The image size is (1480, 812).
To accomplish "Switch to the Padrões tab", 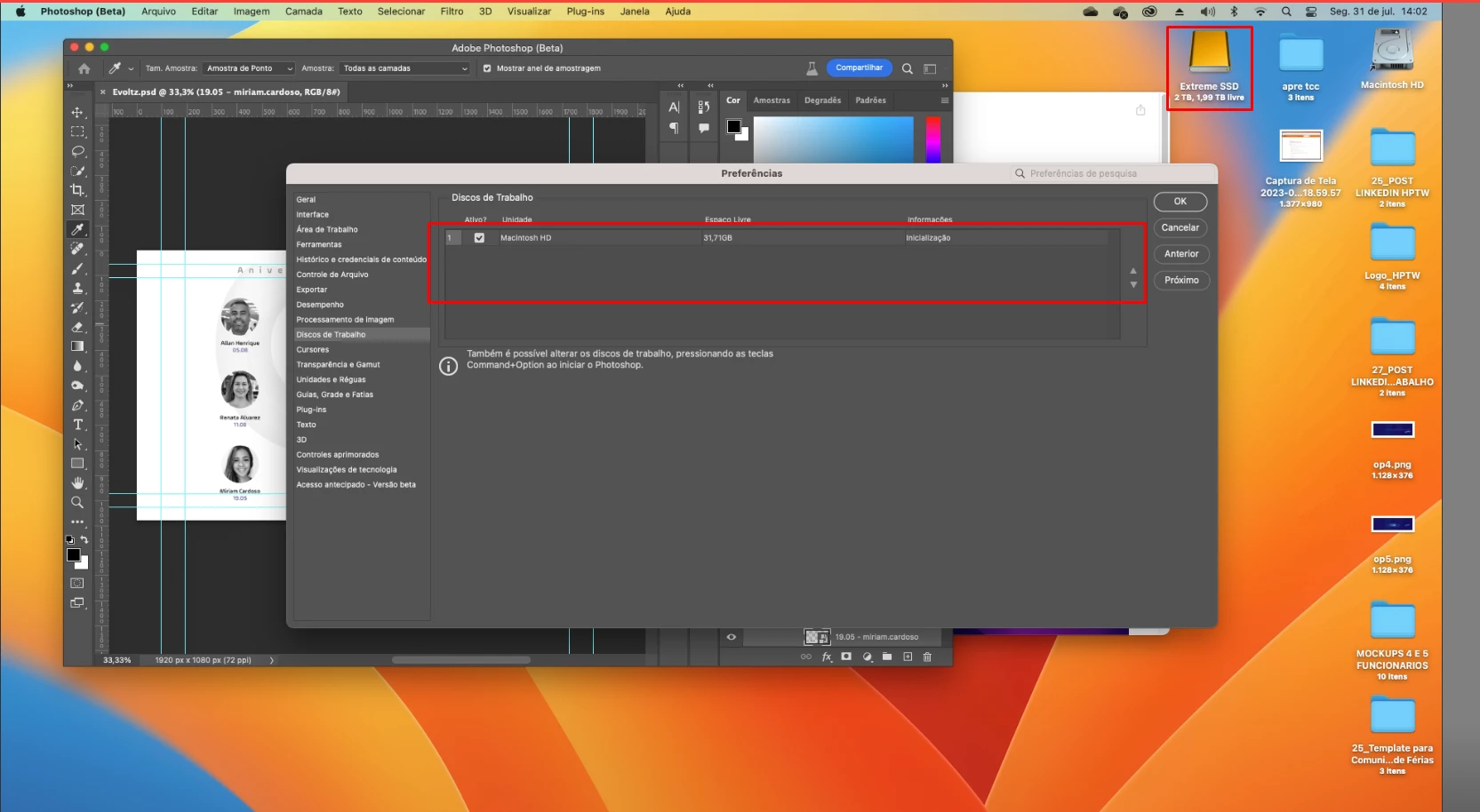I will pos(870,100).
